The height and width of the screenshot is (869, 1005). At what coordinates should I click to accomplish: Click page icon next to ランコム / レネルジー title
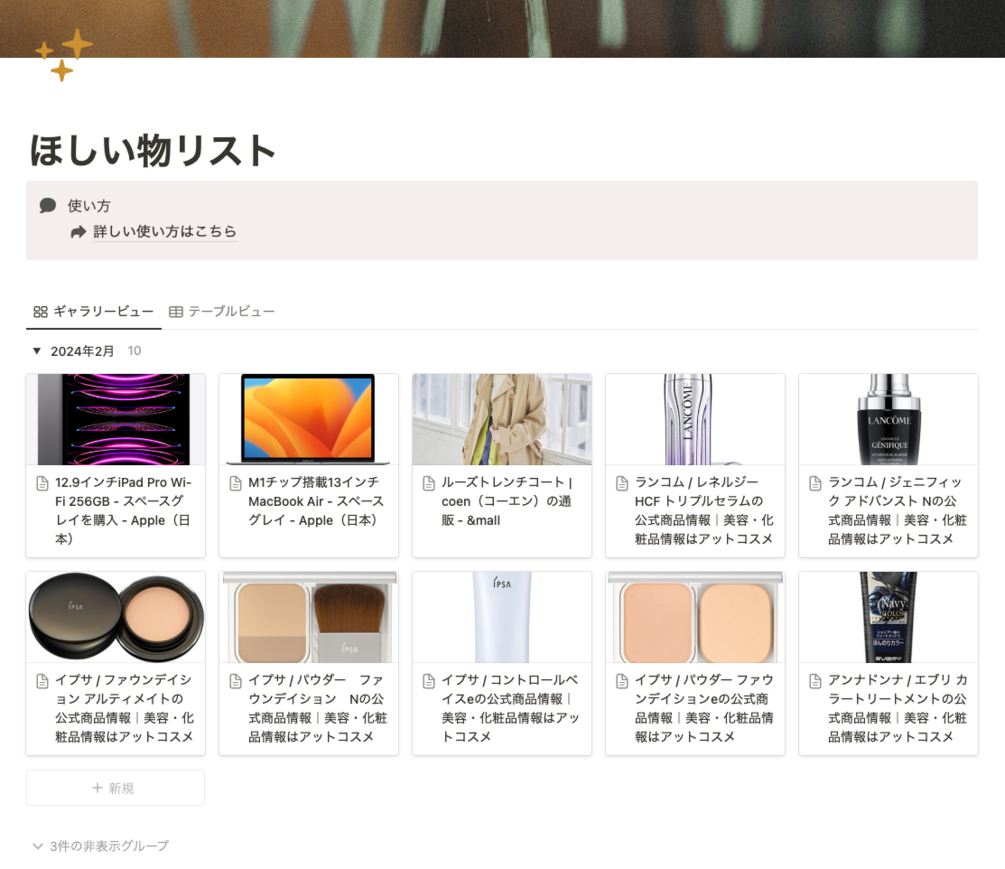pyautogui.click(x=622, y=483)
